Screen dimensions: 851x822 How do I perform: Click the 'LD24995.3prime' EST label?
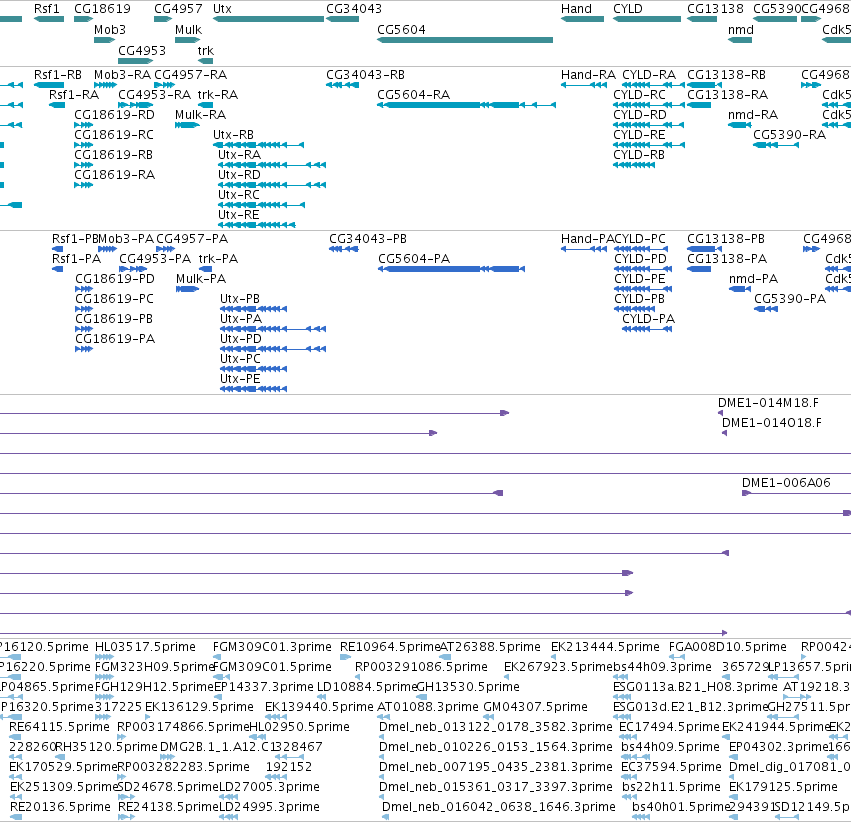click(269, 807)
